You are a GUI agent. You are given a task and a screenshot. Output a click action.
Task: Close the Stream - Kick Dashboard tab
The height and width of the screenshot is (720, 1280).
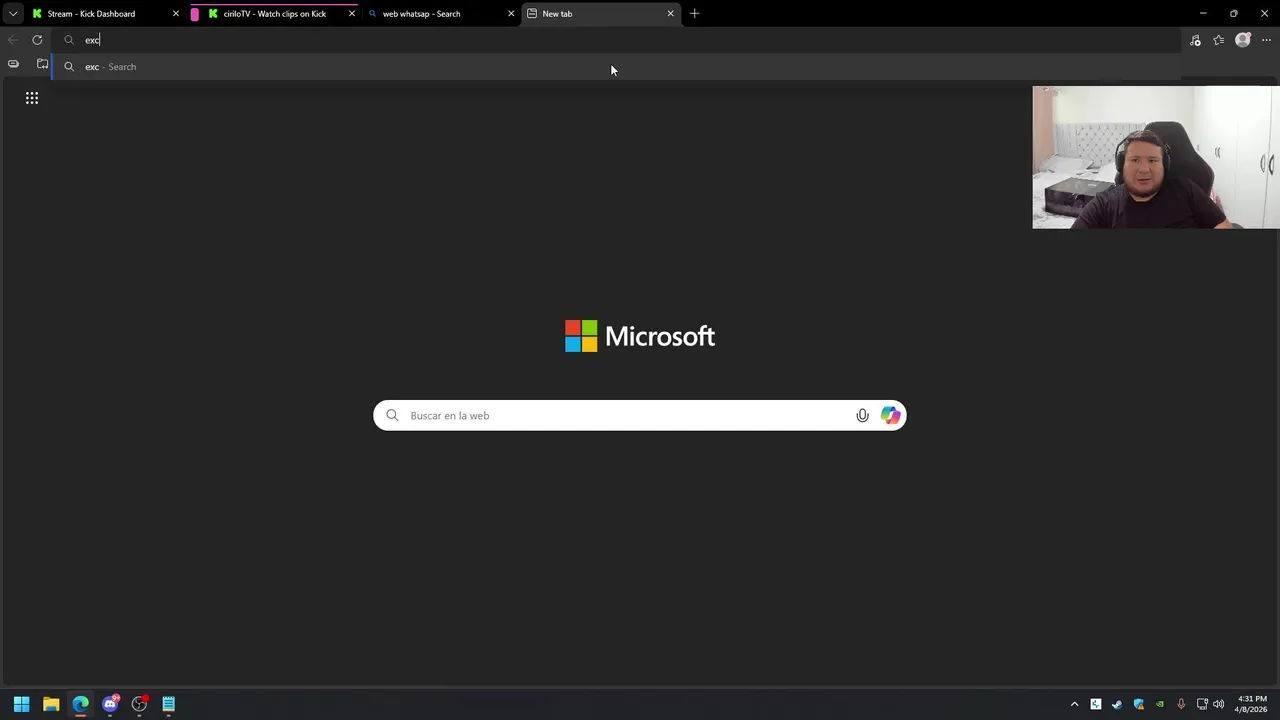point(176,14)
